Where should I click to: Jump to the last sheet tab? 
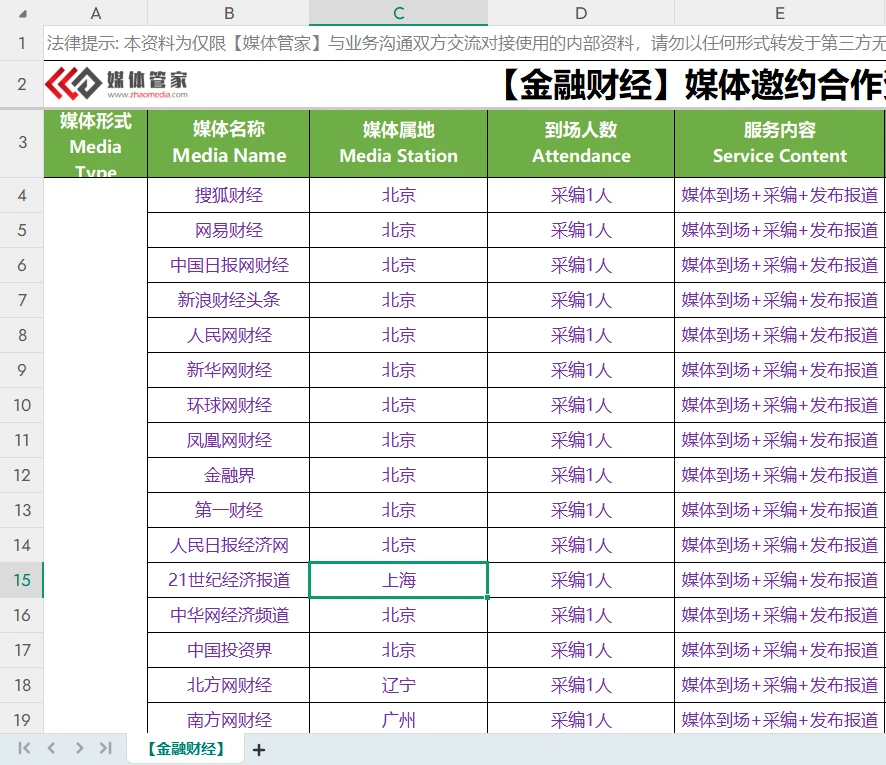pos(106,748)
